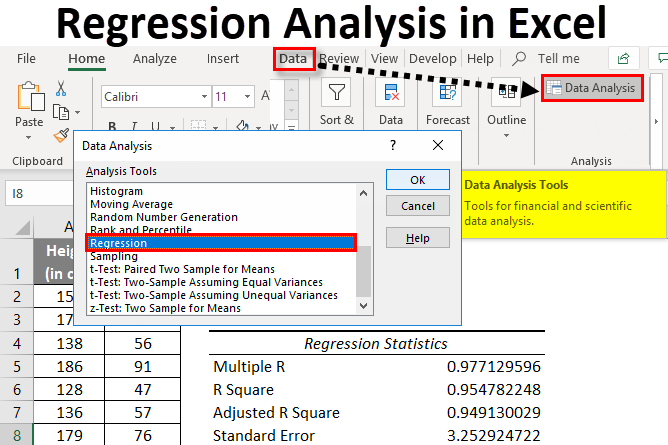Select Regression in Analysis Tools list

coord(220,243)
